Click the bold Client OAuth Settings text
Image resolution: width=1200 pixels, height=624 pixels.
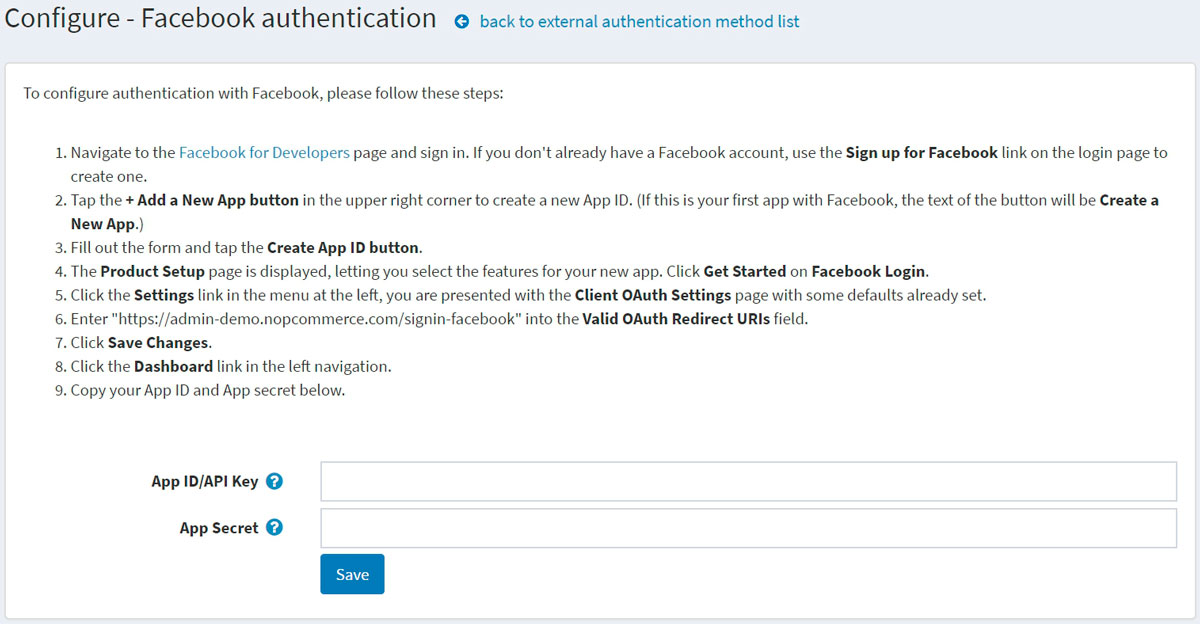coord(653,296)
